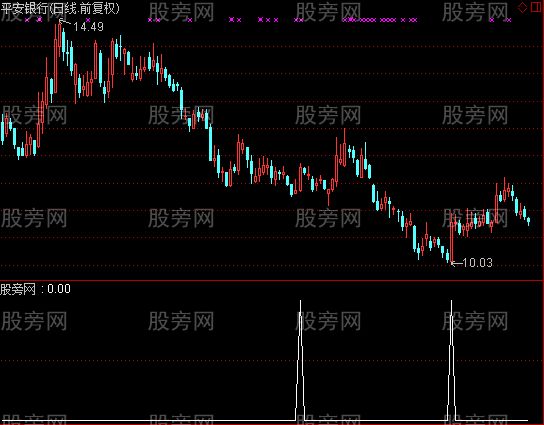
Task: Click the 平安银行 chart title
Action: pyautogui.click(x=24, y=8)
